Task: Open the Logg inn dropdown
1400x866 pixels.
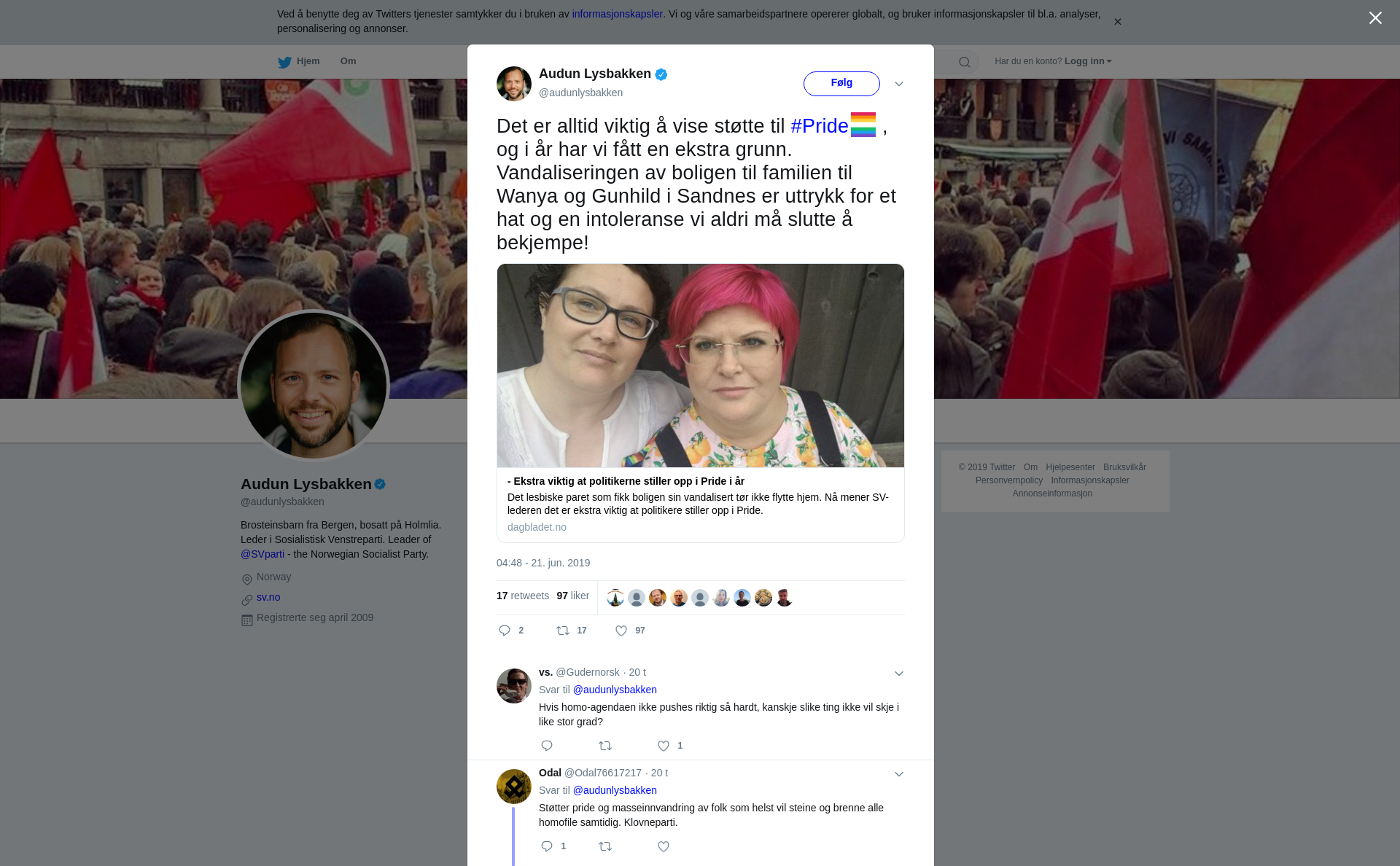Action: [x=1088, y=61]
